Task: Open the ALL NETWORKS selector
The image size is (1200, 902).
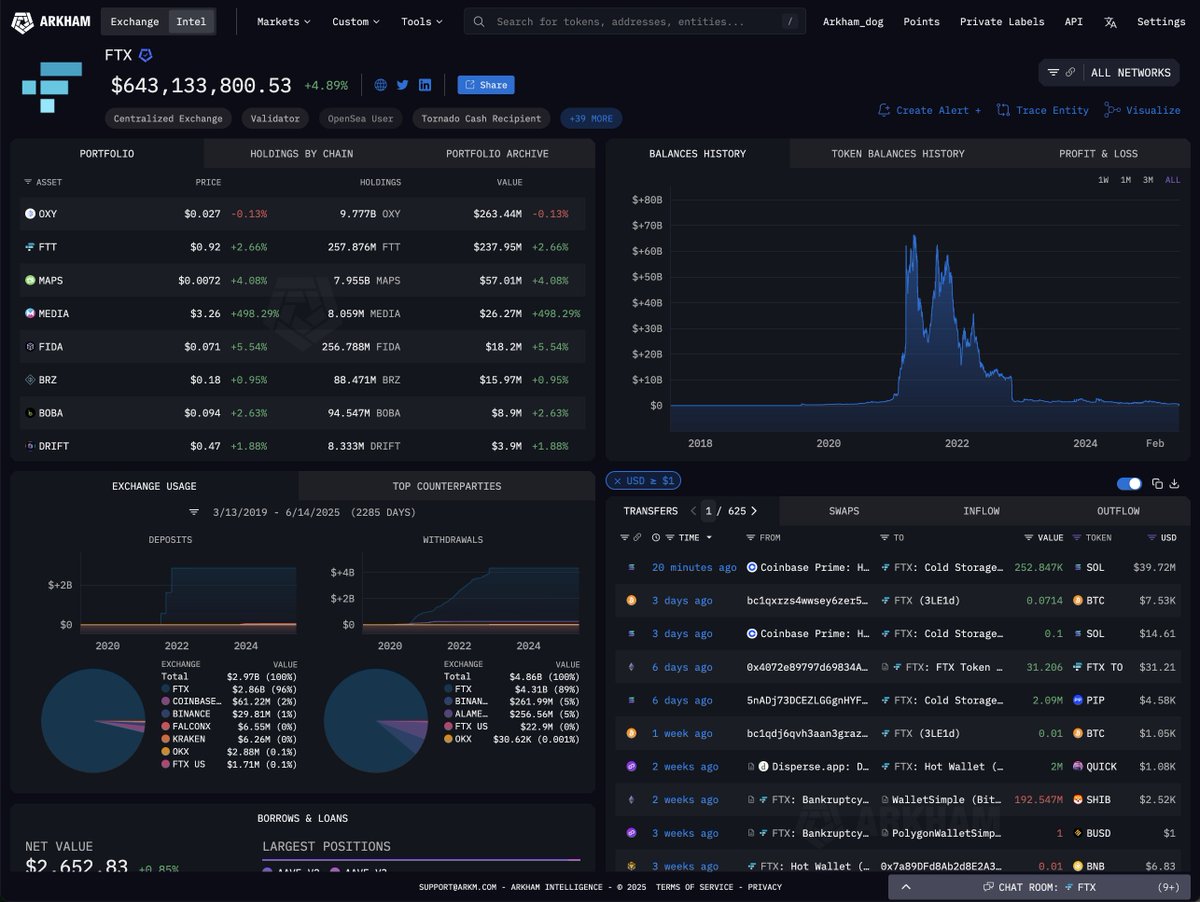Action: click(1109, 73)
